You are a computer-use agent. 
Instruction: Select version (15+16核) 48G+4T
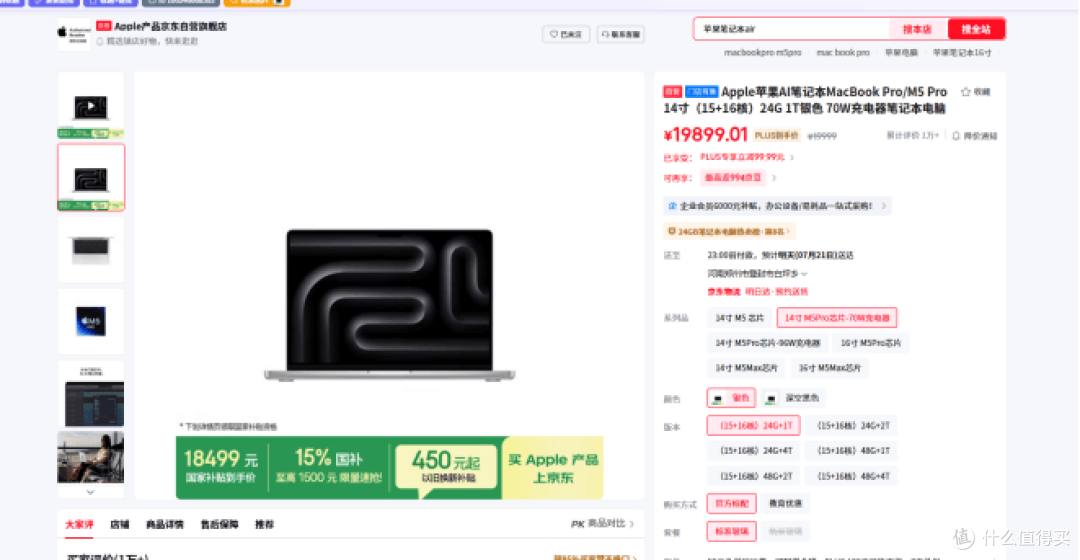853,476
